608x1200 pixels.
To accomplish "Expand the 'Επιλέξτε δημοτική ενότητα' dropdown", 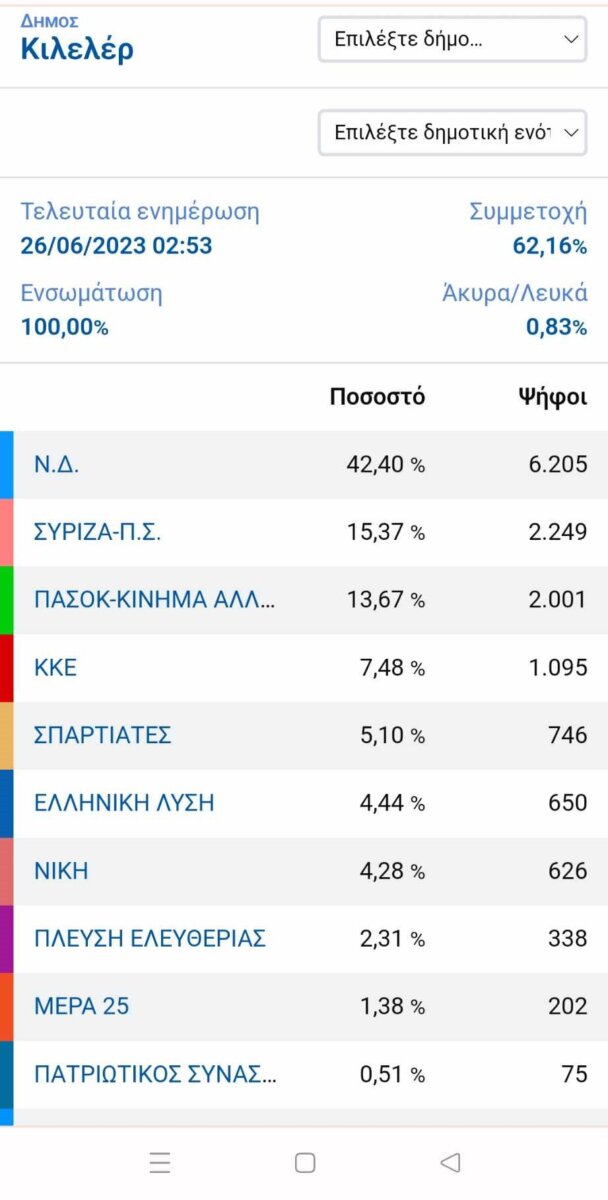I will click(x=452, y=133).
